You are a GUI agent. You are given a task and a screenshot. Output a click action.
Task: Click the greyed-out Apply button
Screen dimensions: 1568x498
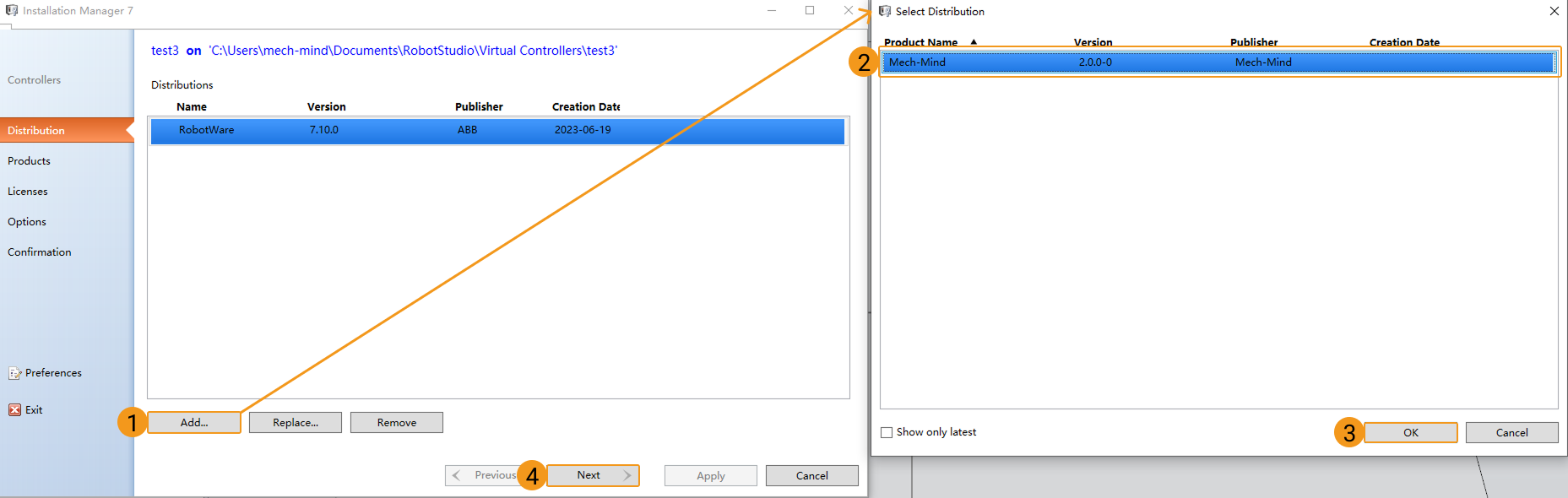711,475
